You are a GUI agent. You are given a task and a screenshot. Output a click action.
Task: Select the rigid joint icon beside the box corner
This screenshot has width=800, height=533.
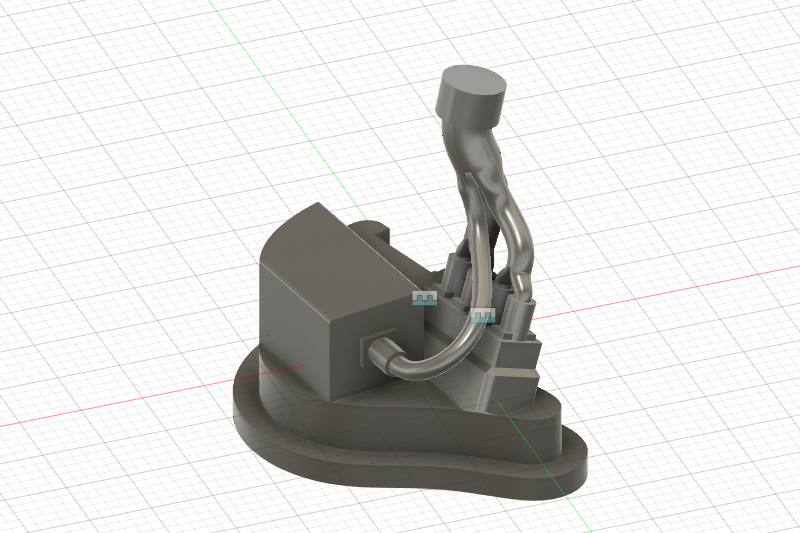click(x=424, y=298)
